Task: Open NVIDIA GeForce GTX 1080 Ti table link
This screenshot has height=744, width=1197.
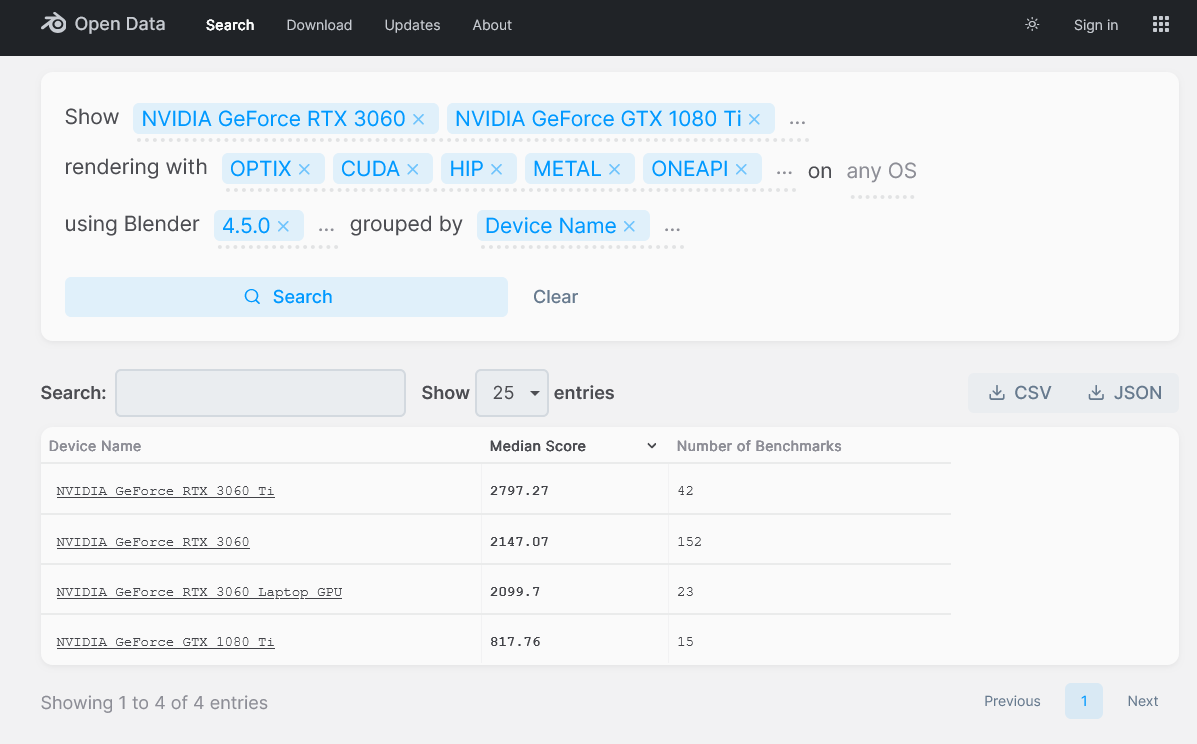Action: point(165,643)
